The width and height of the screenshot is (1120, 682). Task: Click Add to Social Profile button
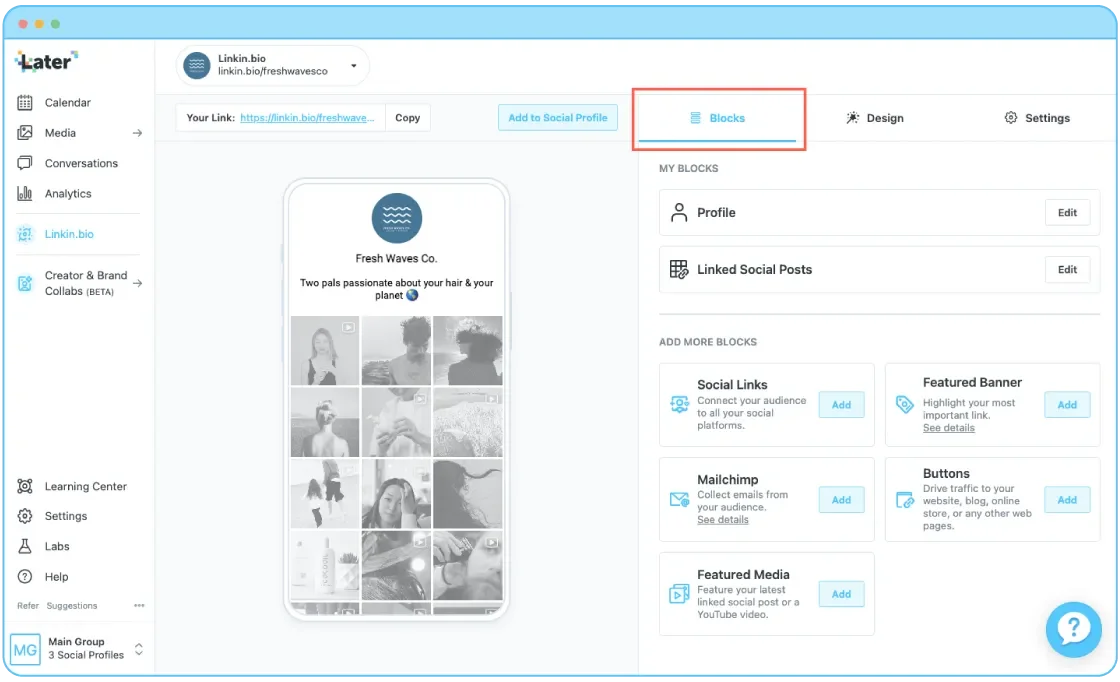coord(558,118)
